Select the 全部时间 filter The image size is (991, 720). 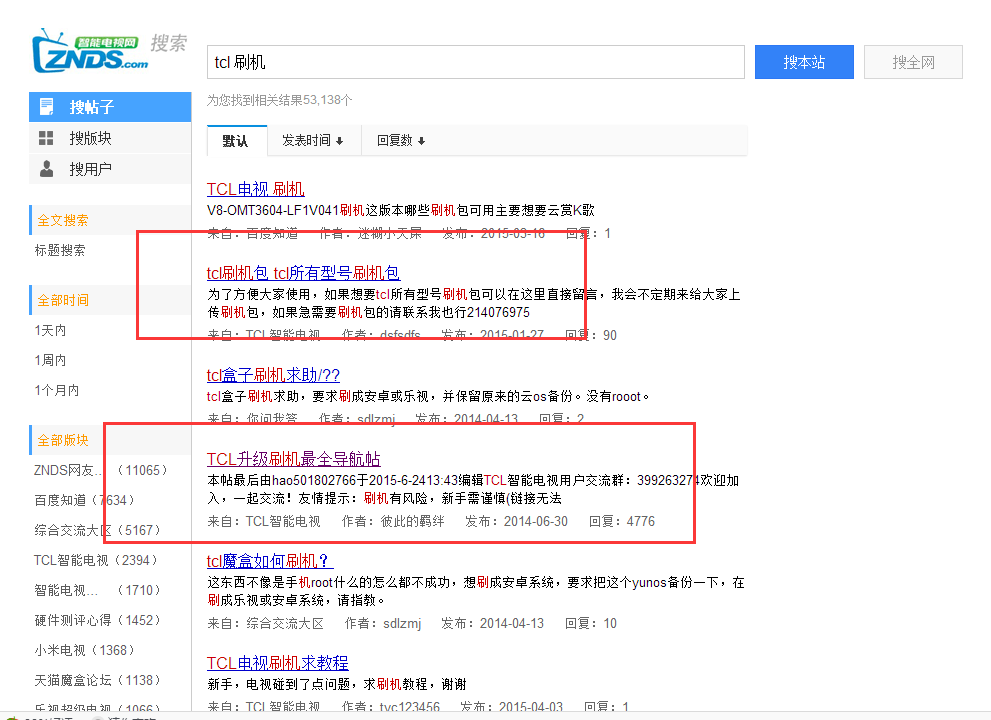coord(63,300)
